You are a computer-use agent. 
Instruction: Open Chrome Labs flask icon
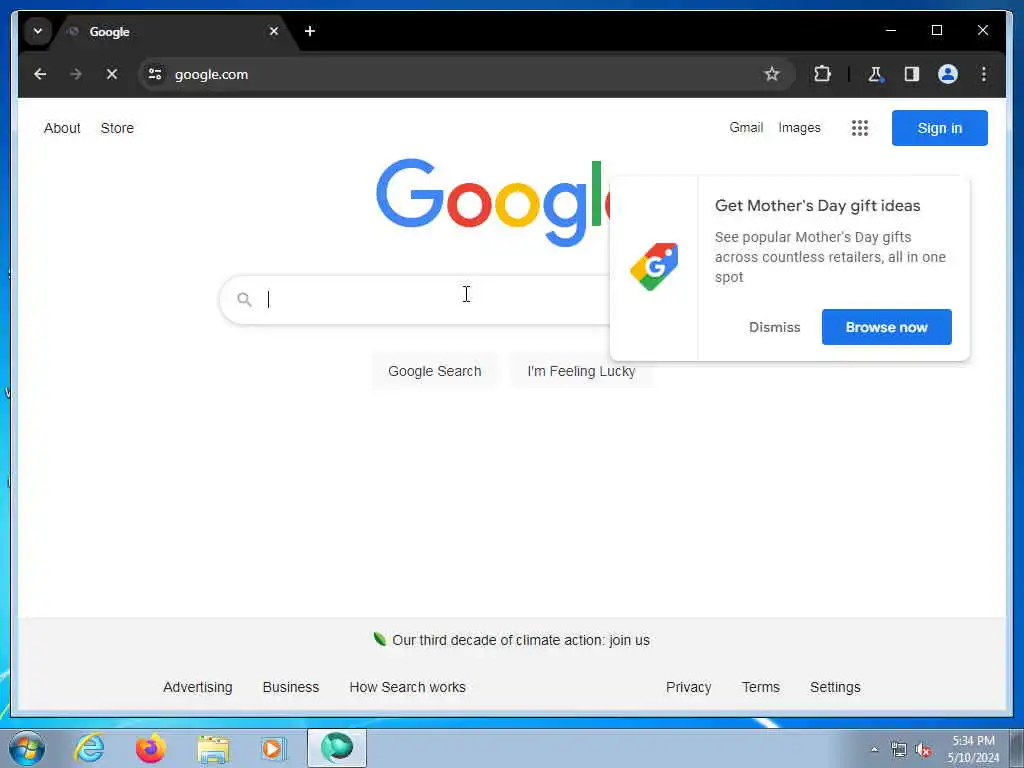click(x=875, y=74)
